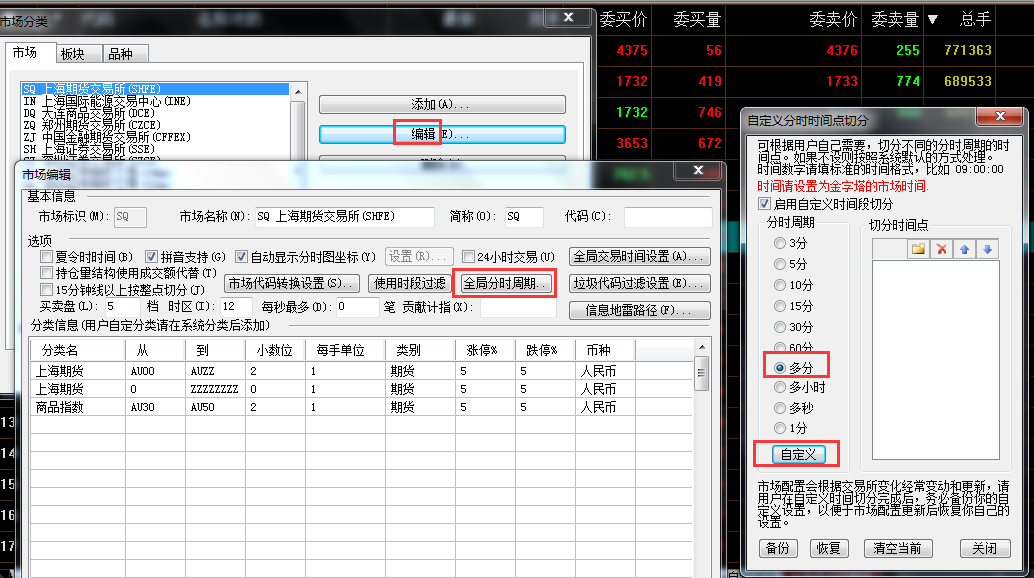Click the 简称 input field
Screen dimensions: 1034x578
pyautogui.click(x=524, y=217)
